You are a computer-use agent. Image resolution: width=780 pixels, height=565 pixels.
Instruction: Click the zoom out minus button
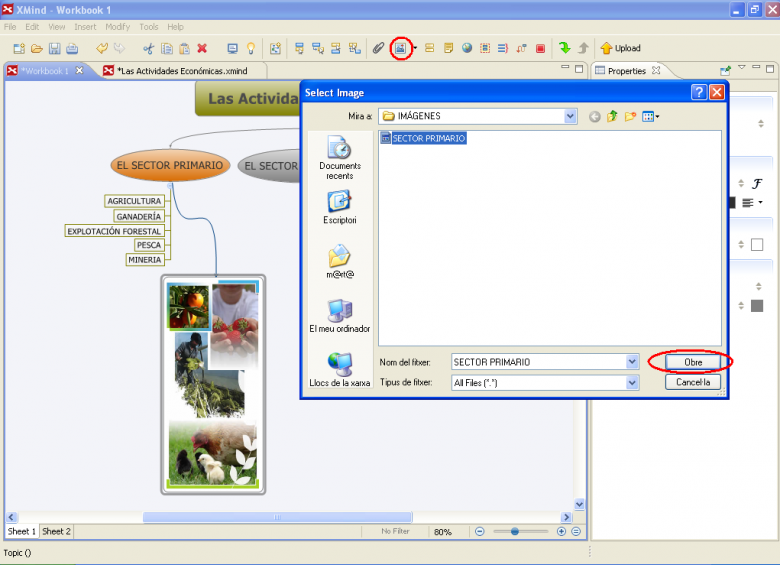pyautogui.click(x=480, y=532)
